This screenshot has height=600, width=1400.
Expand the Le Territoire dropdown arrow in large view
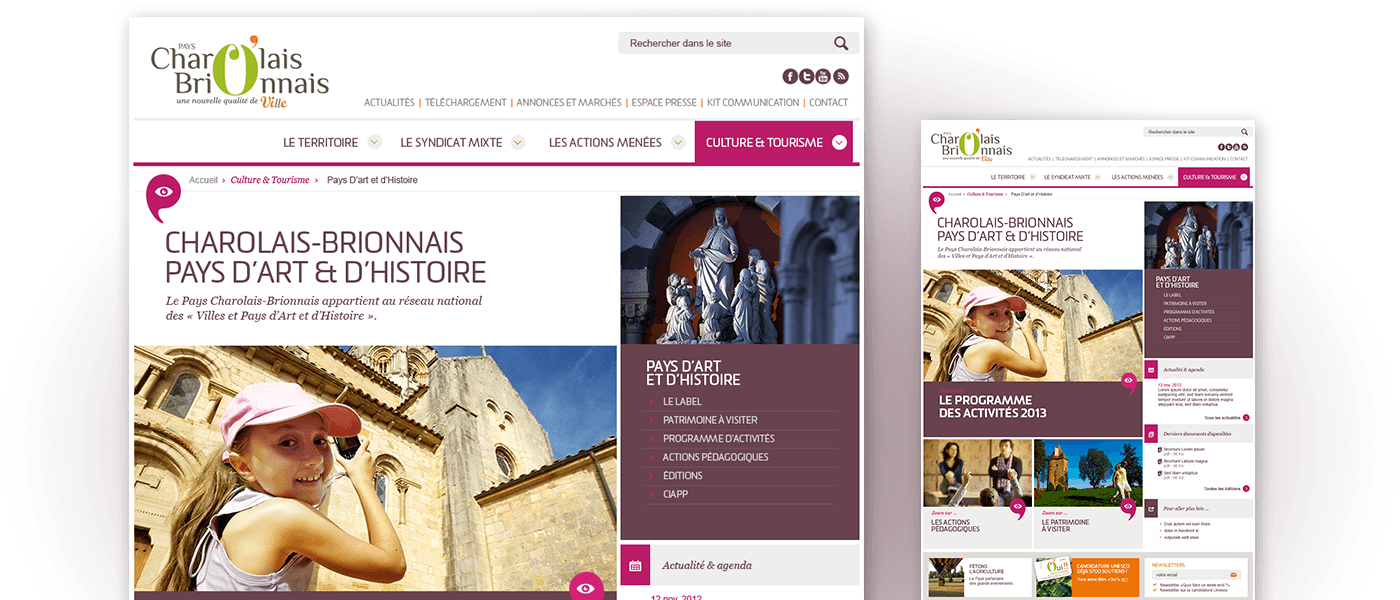pos(374,142)
